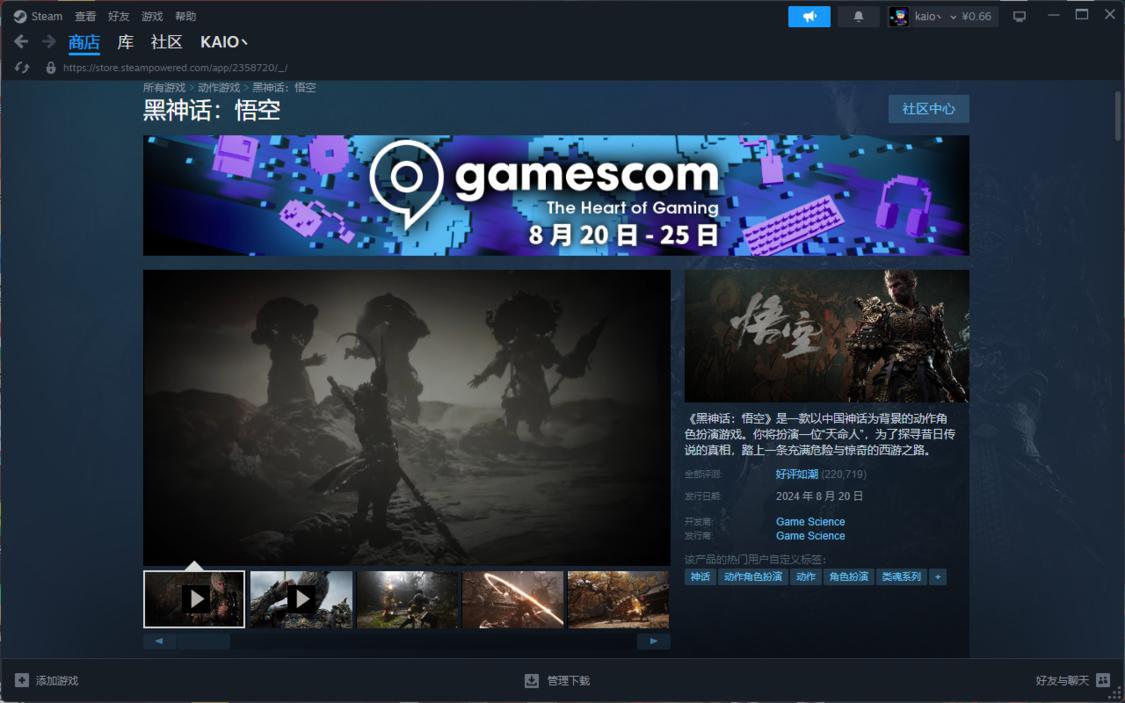Click the ¥0.66 wallet balance
The height and width of the screenshot is (703, 1125).
pos(976,16)
